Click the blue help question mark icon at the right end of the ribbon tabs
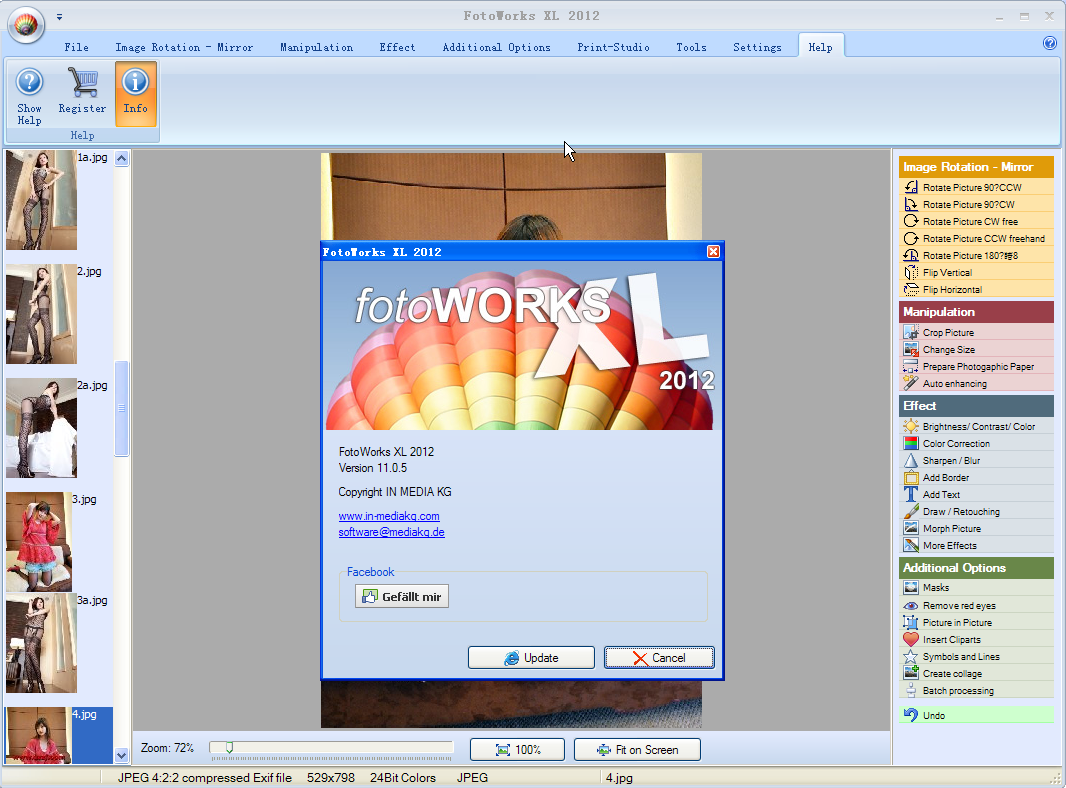This screenshot has width=1066, height=788. (x=1050, y=44)
